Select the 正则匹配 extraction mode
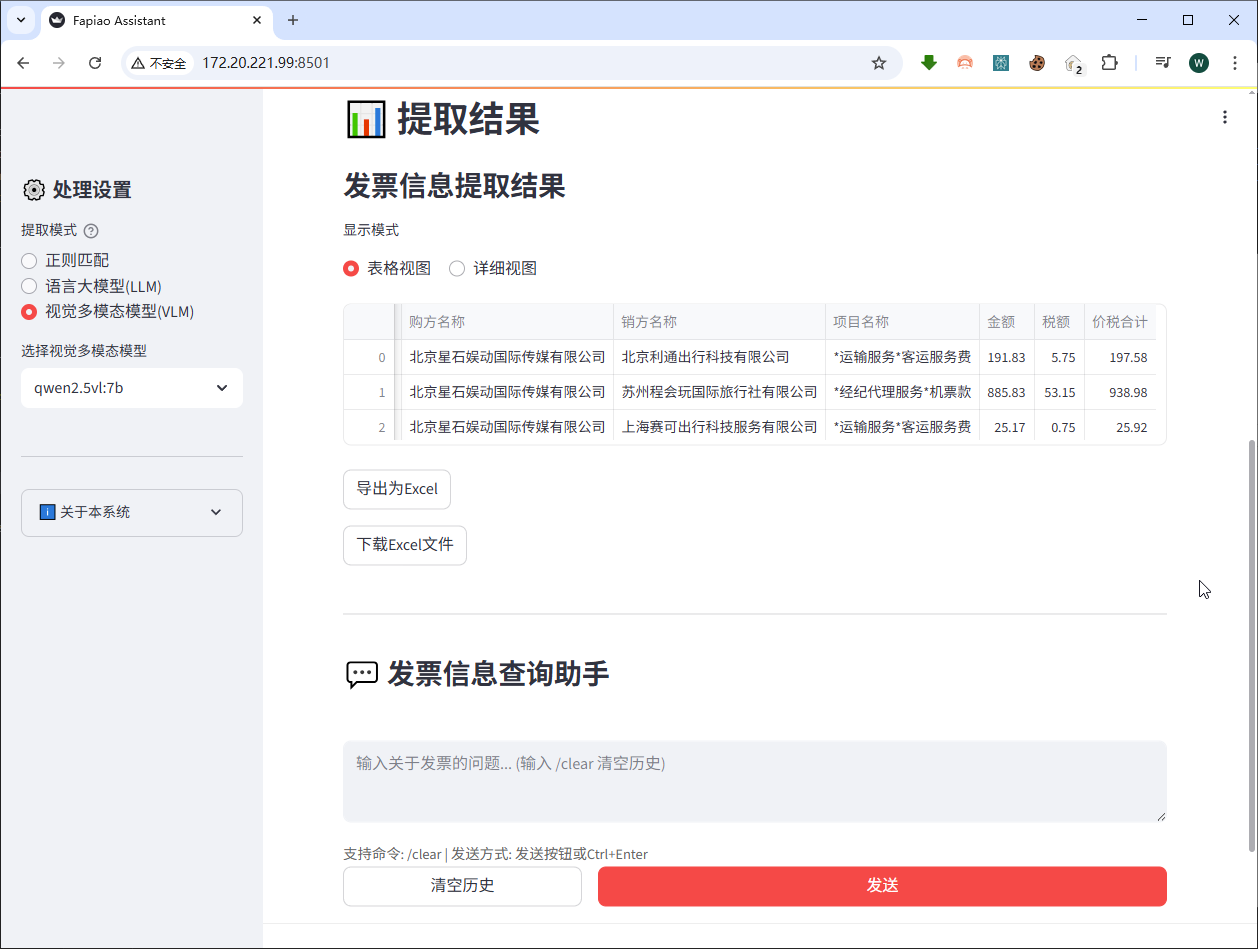Viewport: 1258px width, 949px height. coord(27,259)
